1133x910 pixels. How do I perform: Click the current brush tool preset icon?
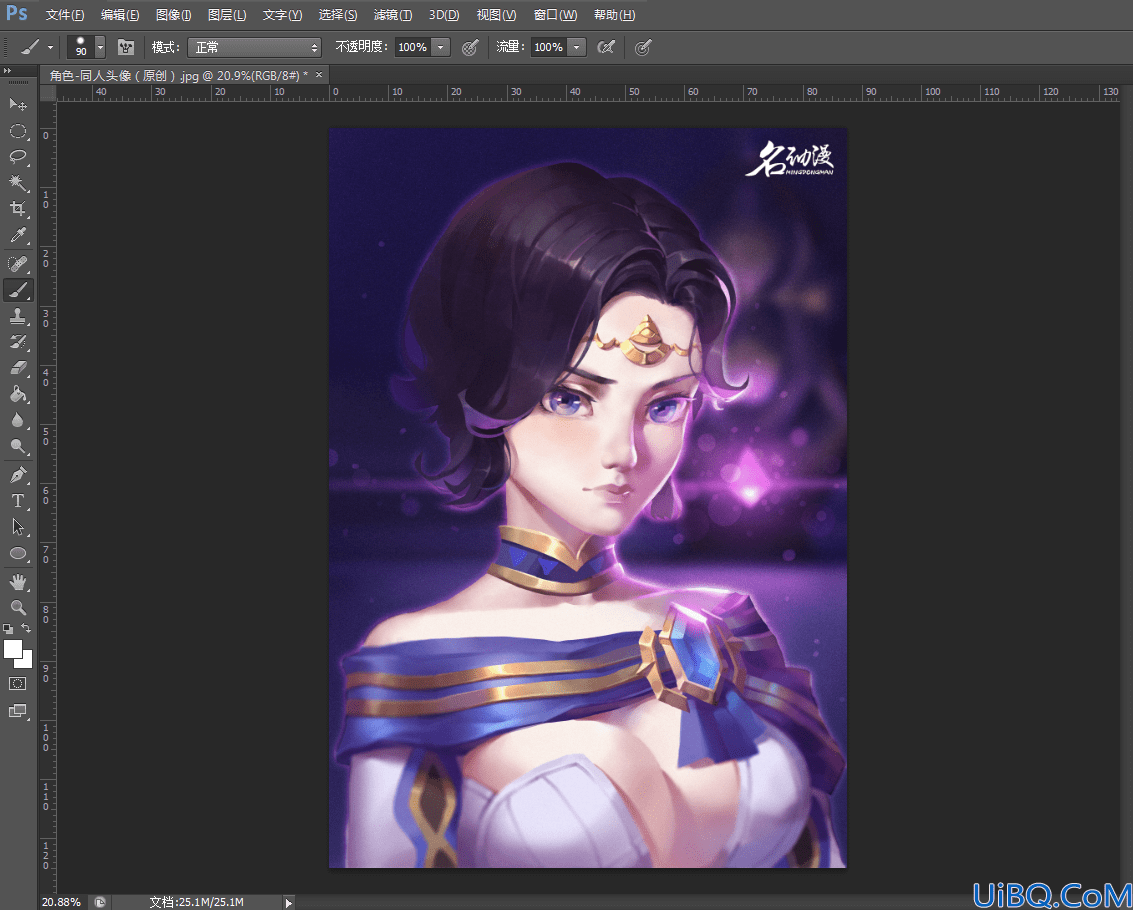tap(30, 48)
